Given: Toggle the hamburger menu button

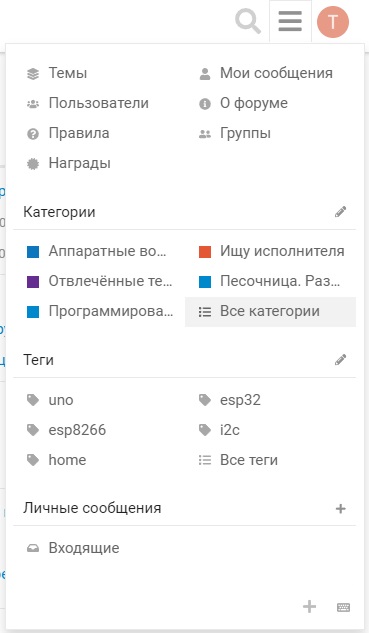Looking at the screenshot, I should pyautogui.click(x=290, y=21).
